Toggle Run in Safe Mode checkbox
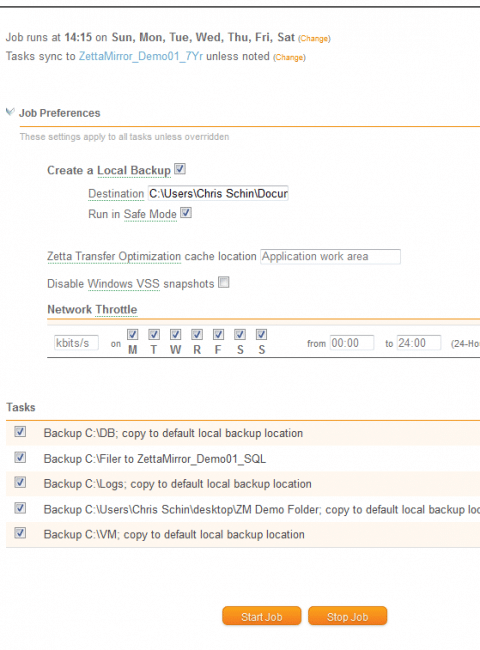This screenshot has height=650, width=480. pos(186,213)
